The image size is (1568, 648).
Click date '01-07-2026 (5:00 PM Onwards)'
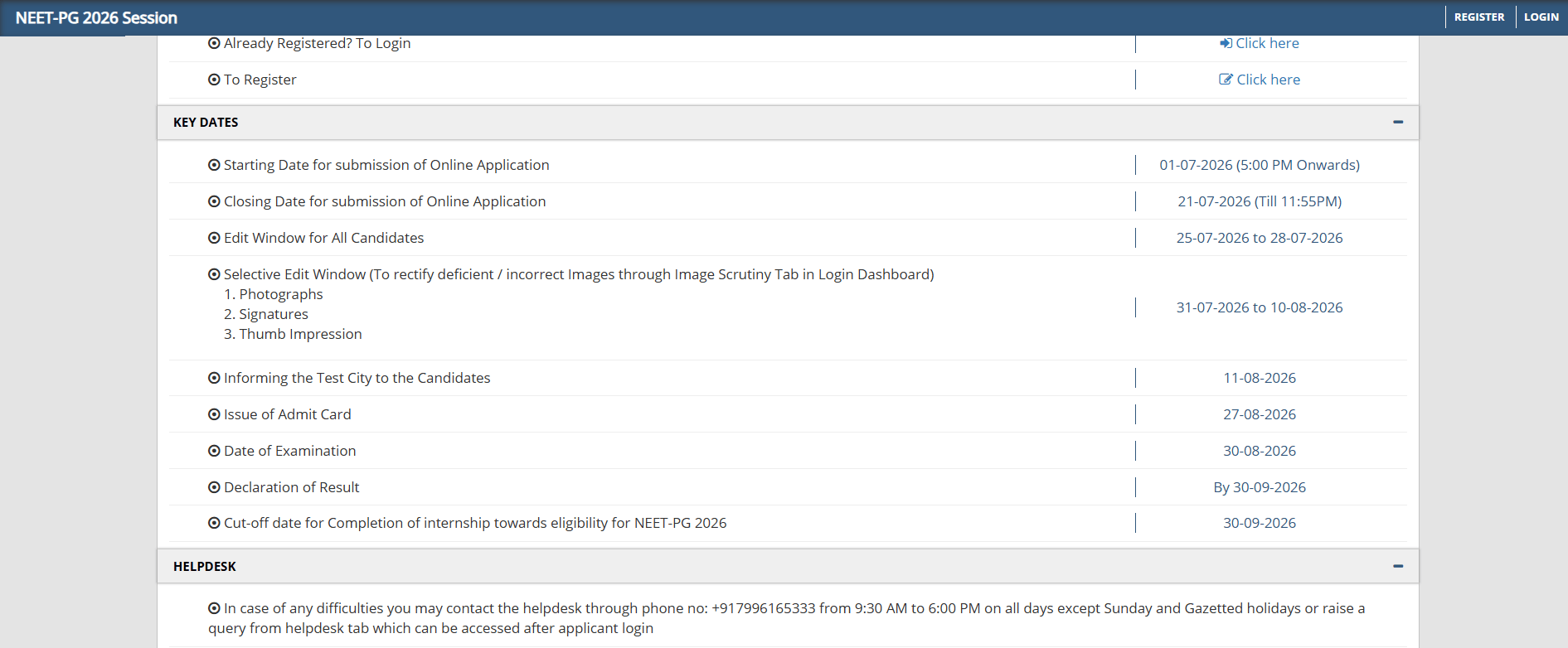(1260, 165)
